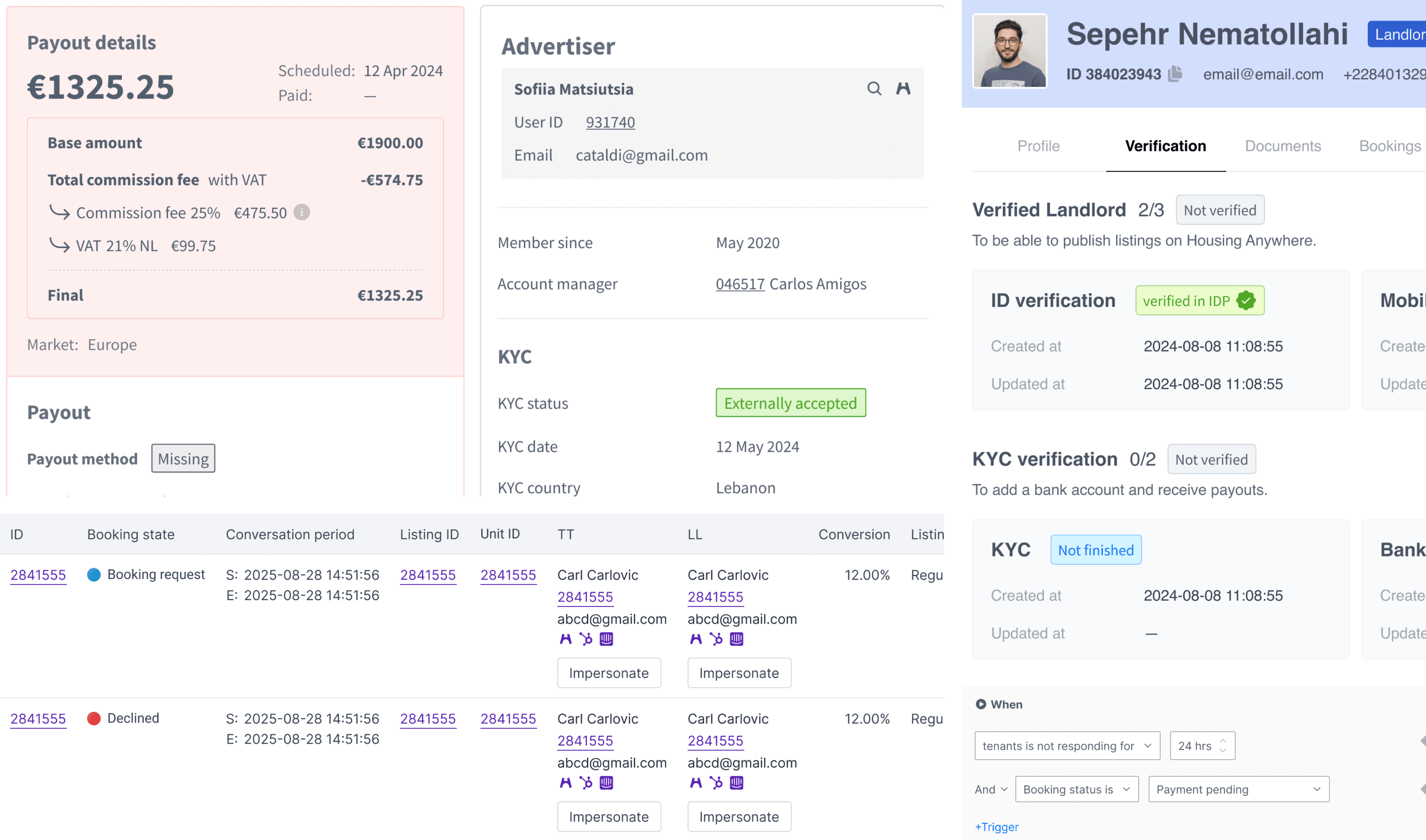Expand the 'And' condition operator dropdown
The width and height of the screenshot is (1426, 840).
991,789
